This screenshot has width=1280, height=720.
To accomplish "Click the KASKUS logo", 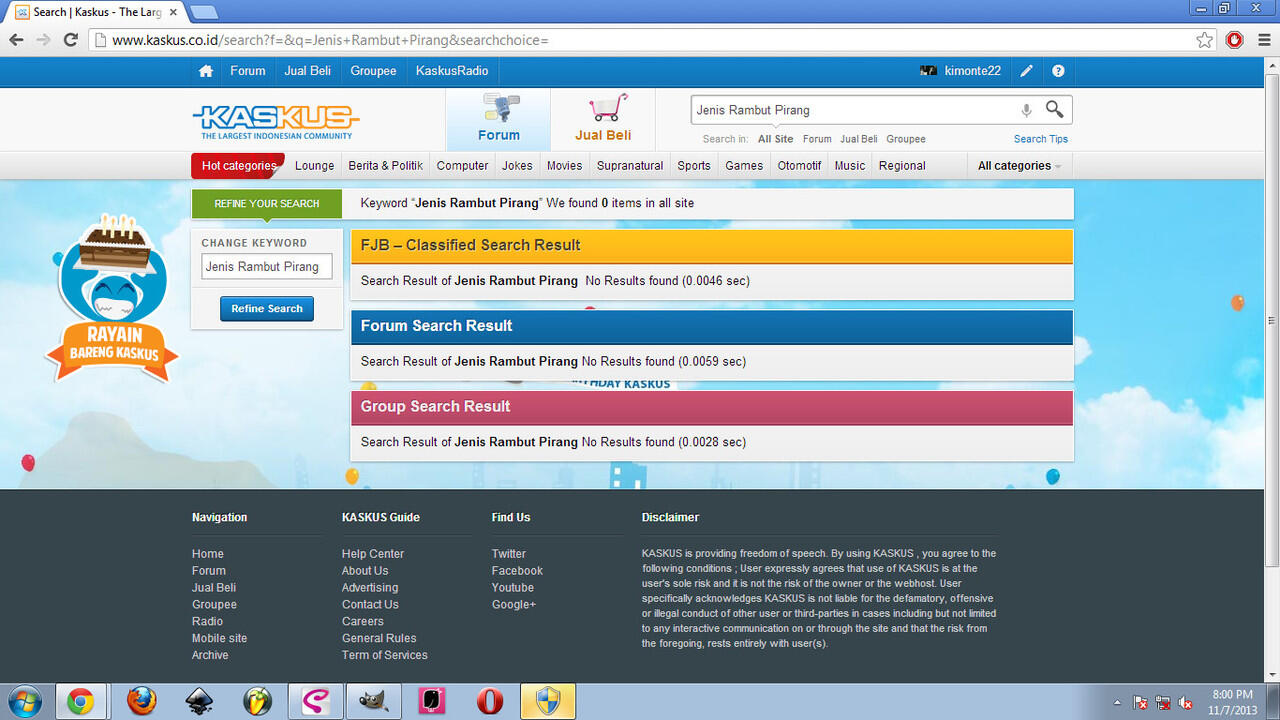I will tap(276, 121).
